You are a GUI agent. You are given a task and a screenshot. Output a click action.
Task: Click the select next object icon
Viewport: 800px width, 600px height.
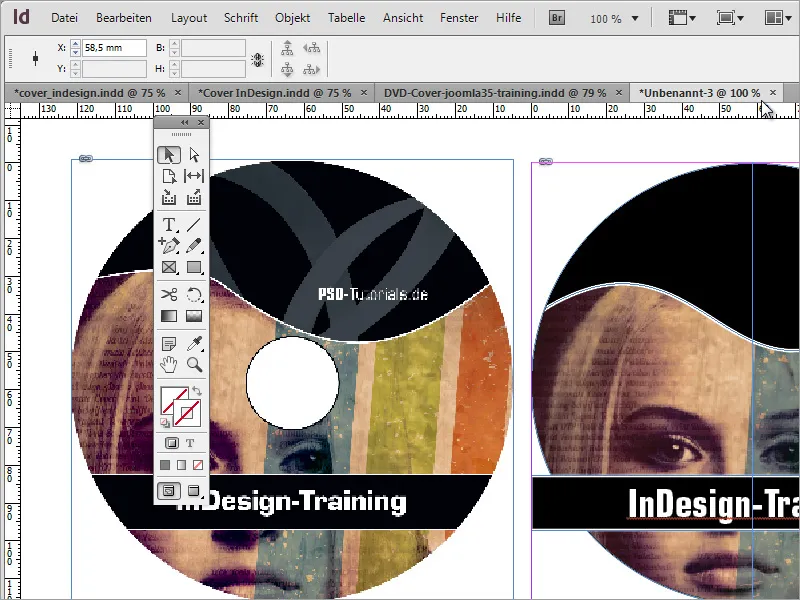click(x=311, y=69)
